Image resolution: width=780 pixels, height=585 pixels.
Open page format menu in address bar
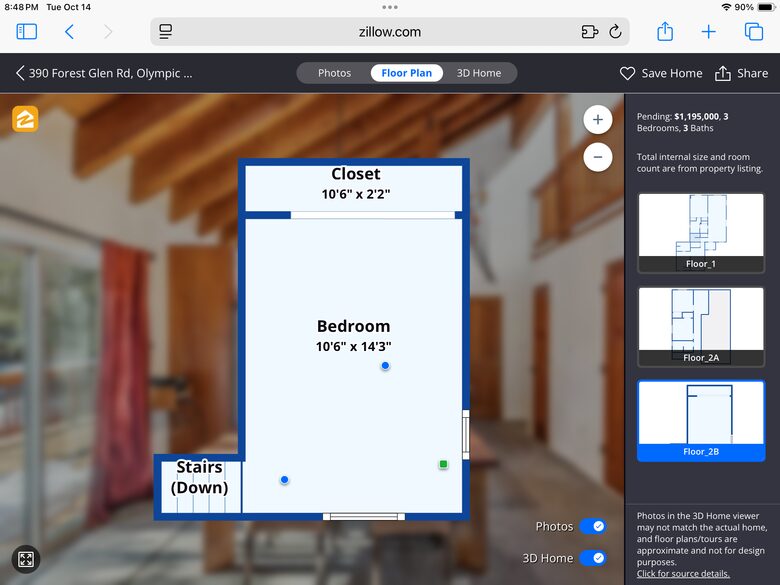[166, 32]
